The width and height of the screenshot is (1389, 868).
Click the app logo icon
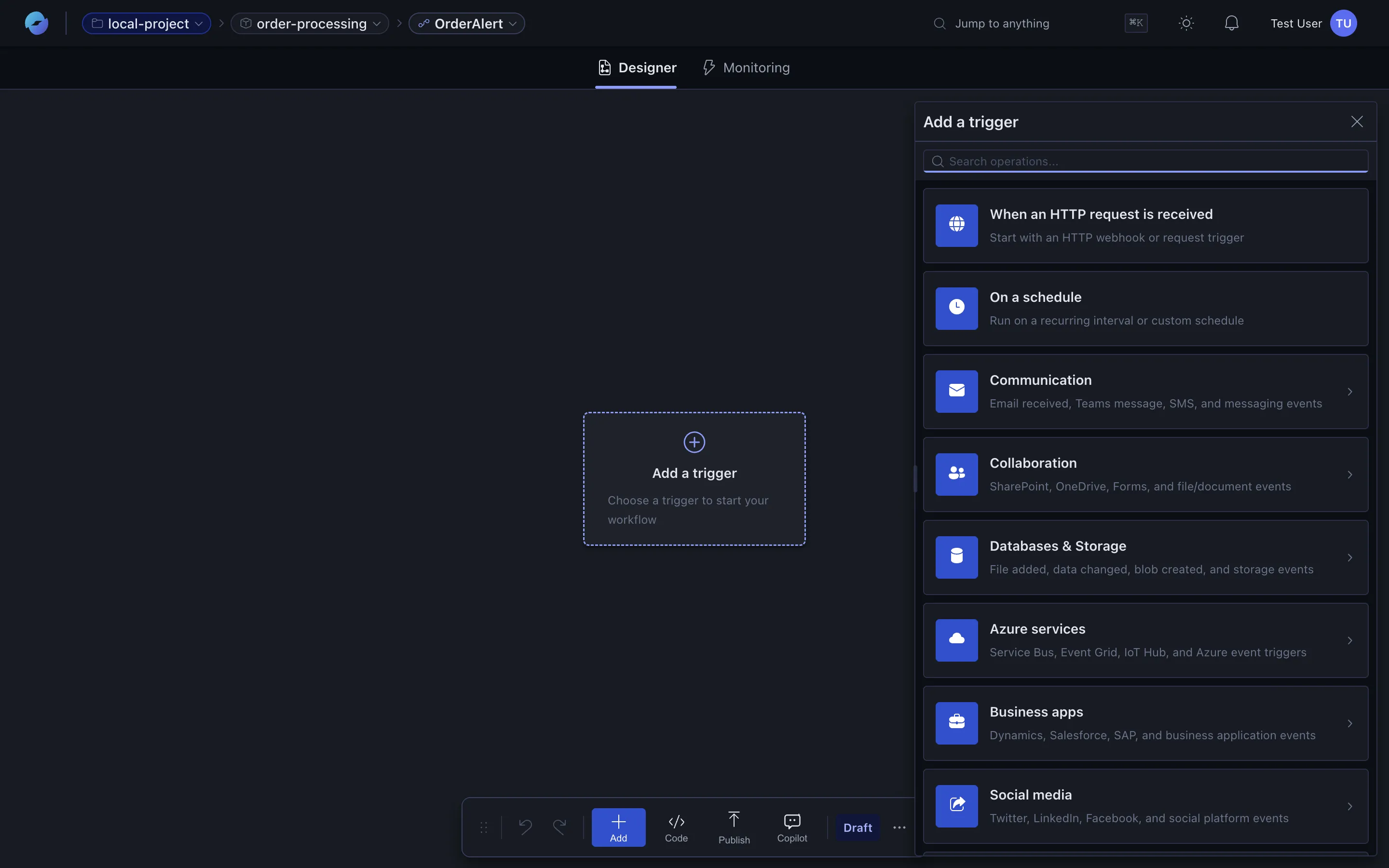click(x=36, y=23)
